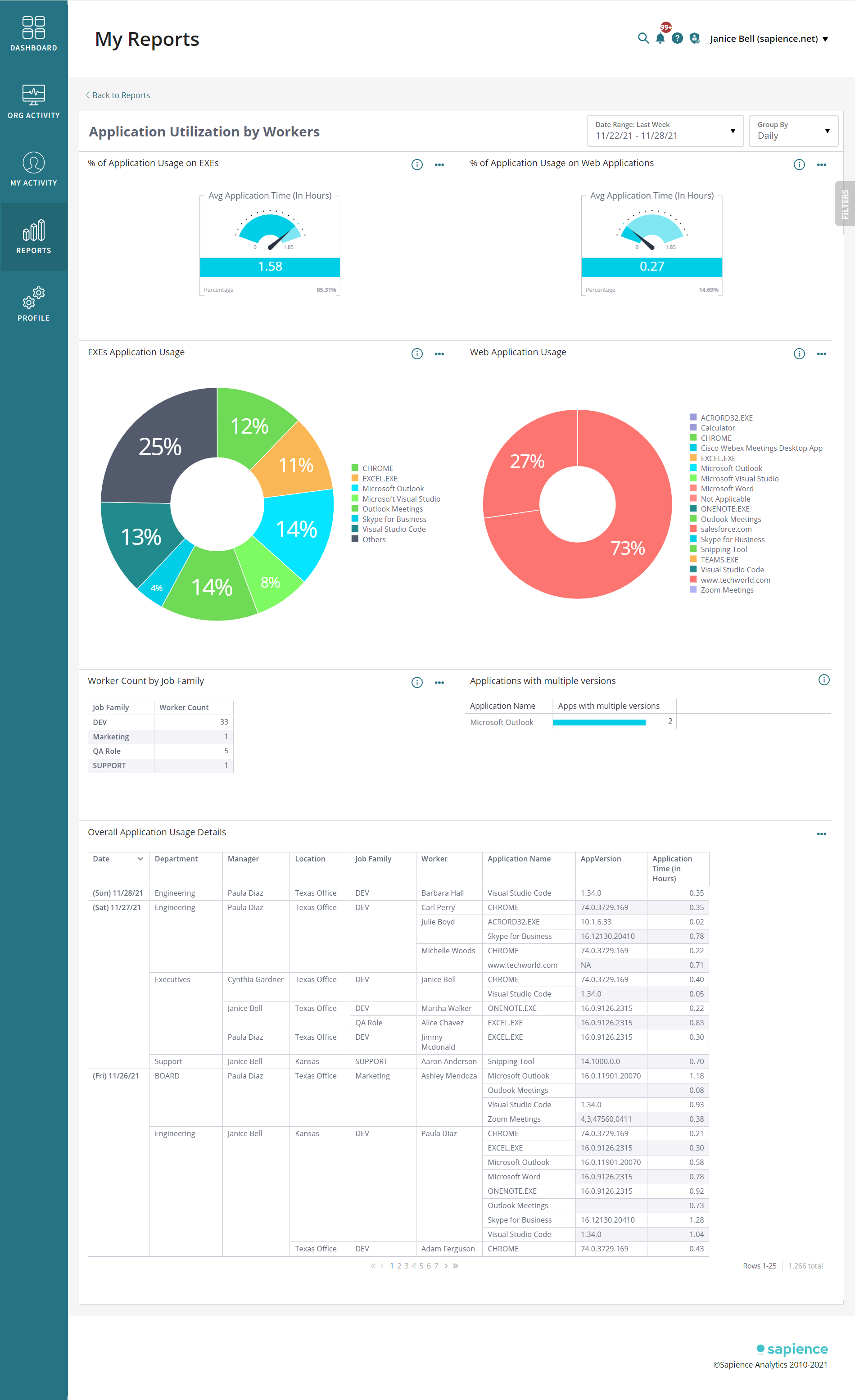Screen dimensions: 855x1400
Task: Go to previous page arrow
Action: 382,1266
